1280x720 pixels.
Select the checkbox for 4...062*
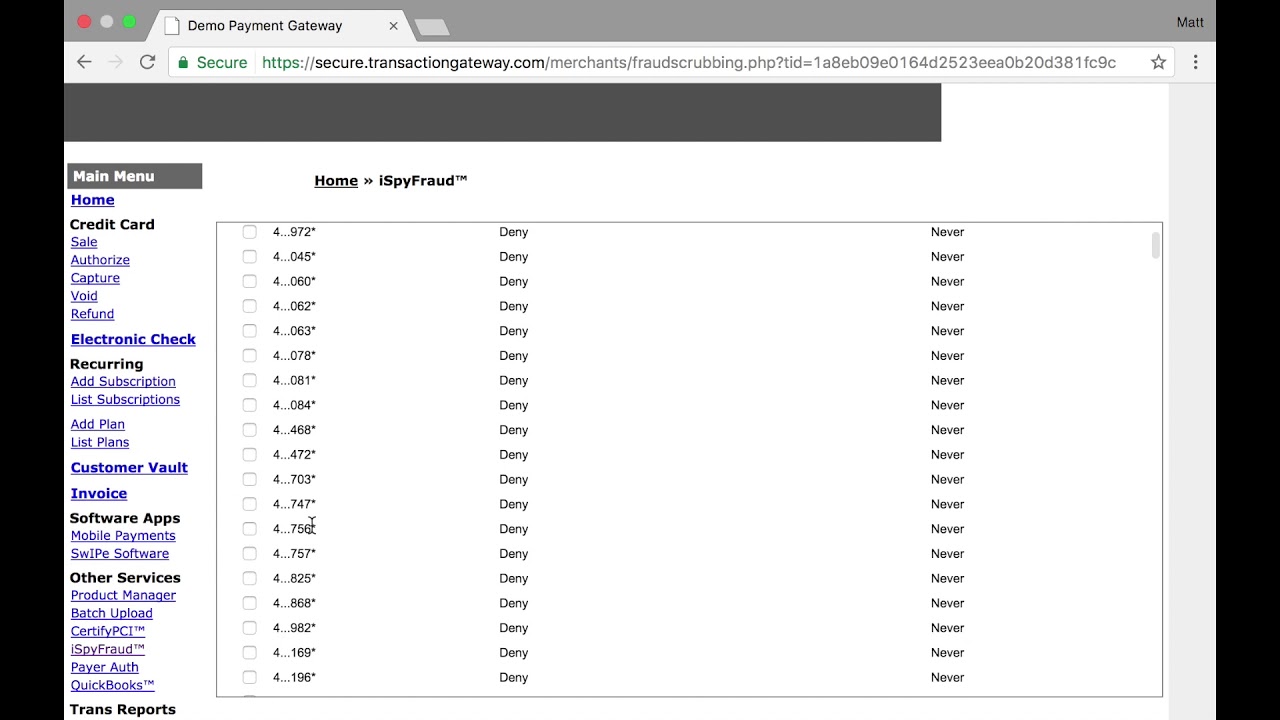(x=250, y=306)
